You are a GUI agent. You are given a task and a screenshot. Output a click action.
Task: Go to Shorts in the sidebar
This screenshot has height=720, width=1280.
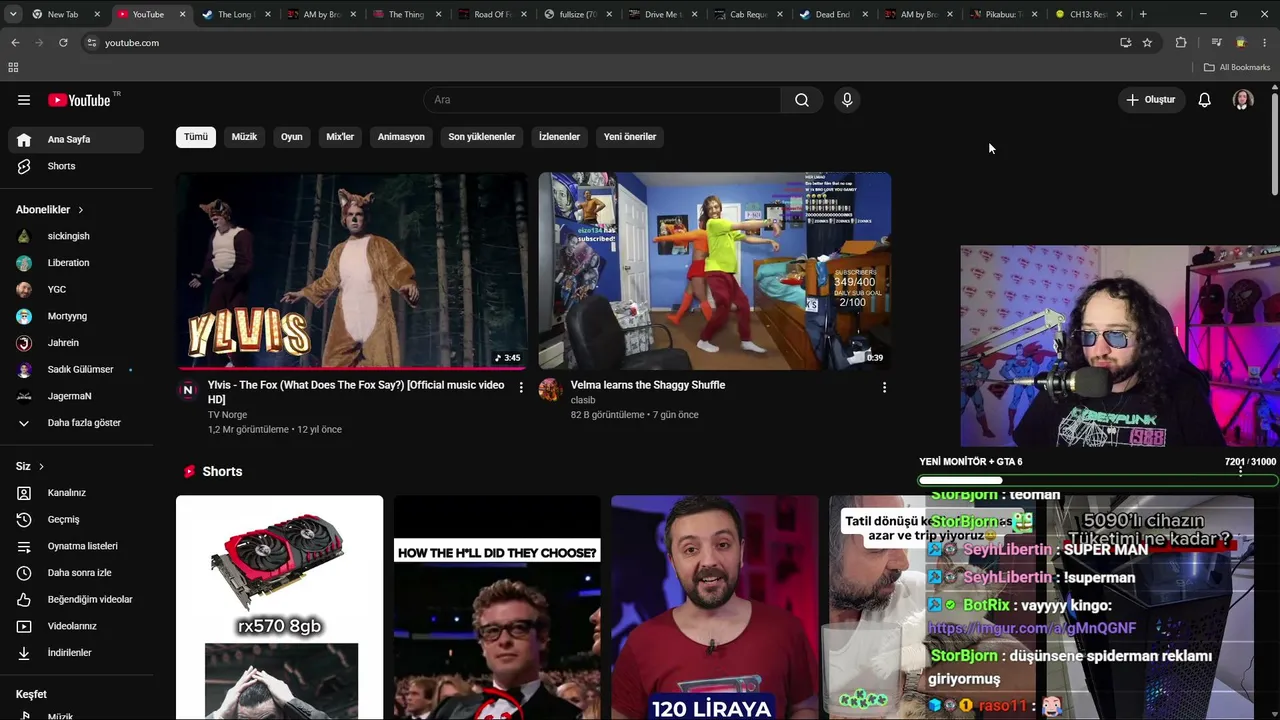click(x=76, y=166)
